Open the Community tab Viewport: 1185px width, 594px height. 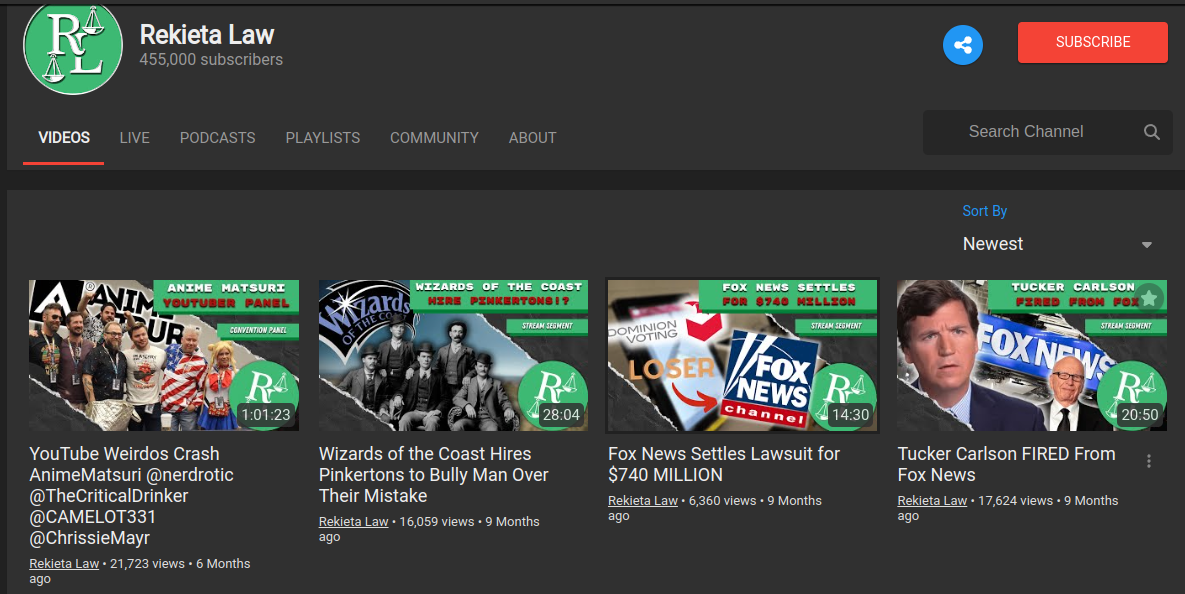(435, 138)
